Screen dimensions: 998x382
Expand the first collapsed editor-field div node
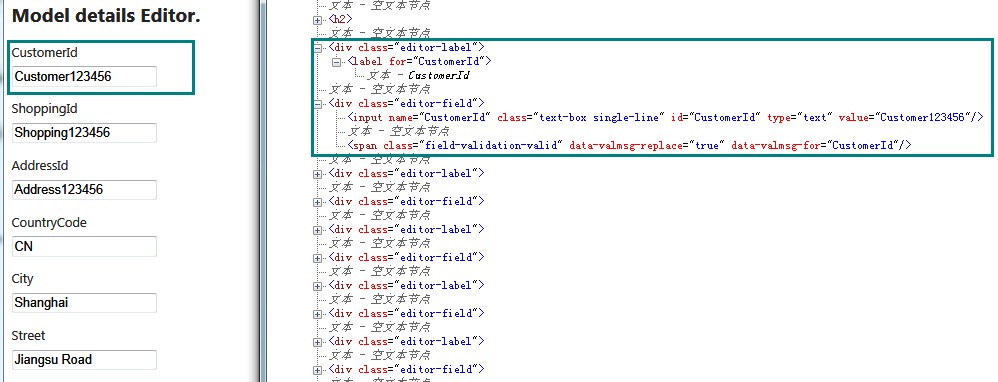click(x=317, y=202)
